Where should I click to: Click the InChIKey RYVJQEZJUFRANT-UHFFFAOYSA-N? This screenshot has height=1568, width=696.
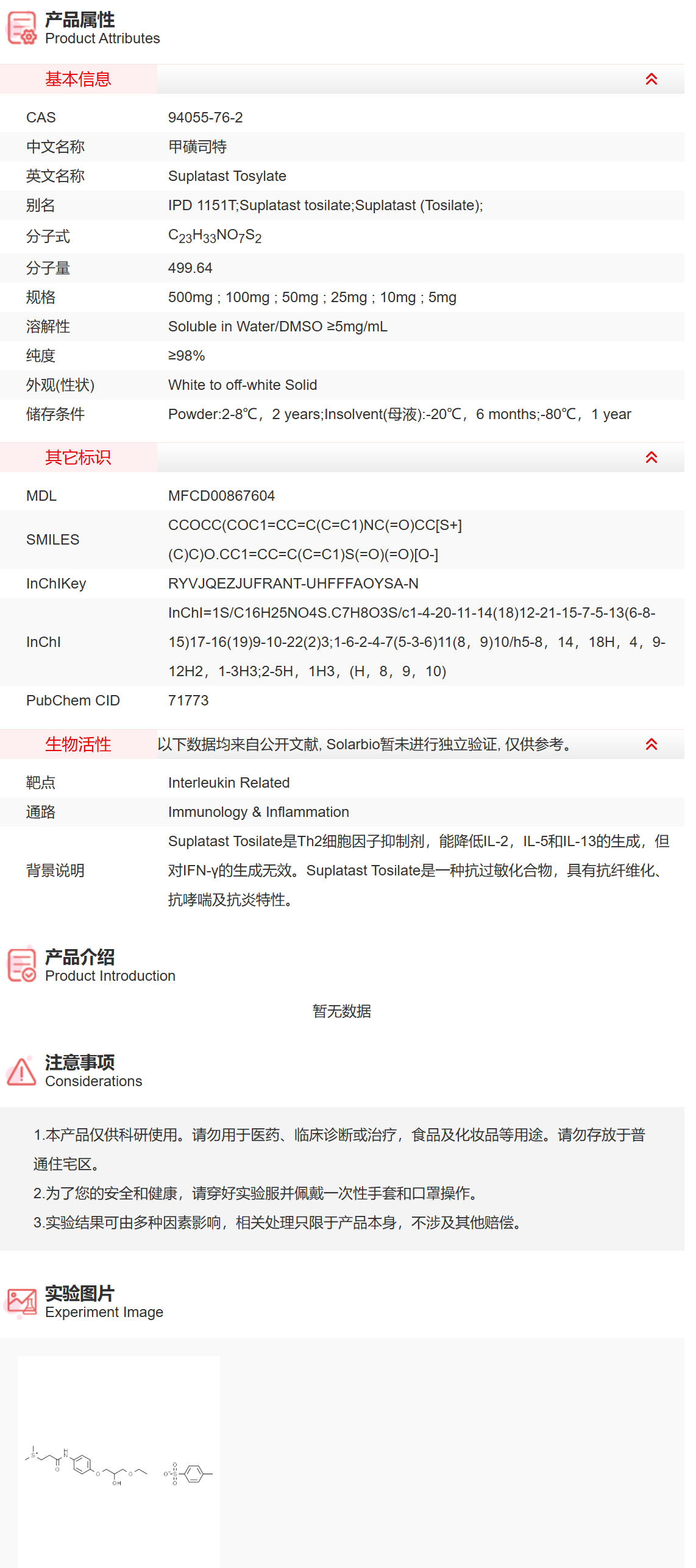(293, 584)
